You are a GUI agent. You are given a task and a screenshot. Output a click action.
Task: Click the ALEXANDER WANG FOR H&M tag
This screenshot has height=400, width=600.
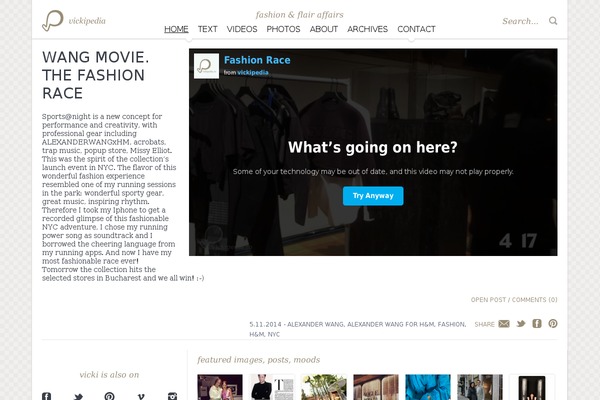[390, 324]
